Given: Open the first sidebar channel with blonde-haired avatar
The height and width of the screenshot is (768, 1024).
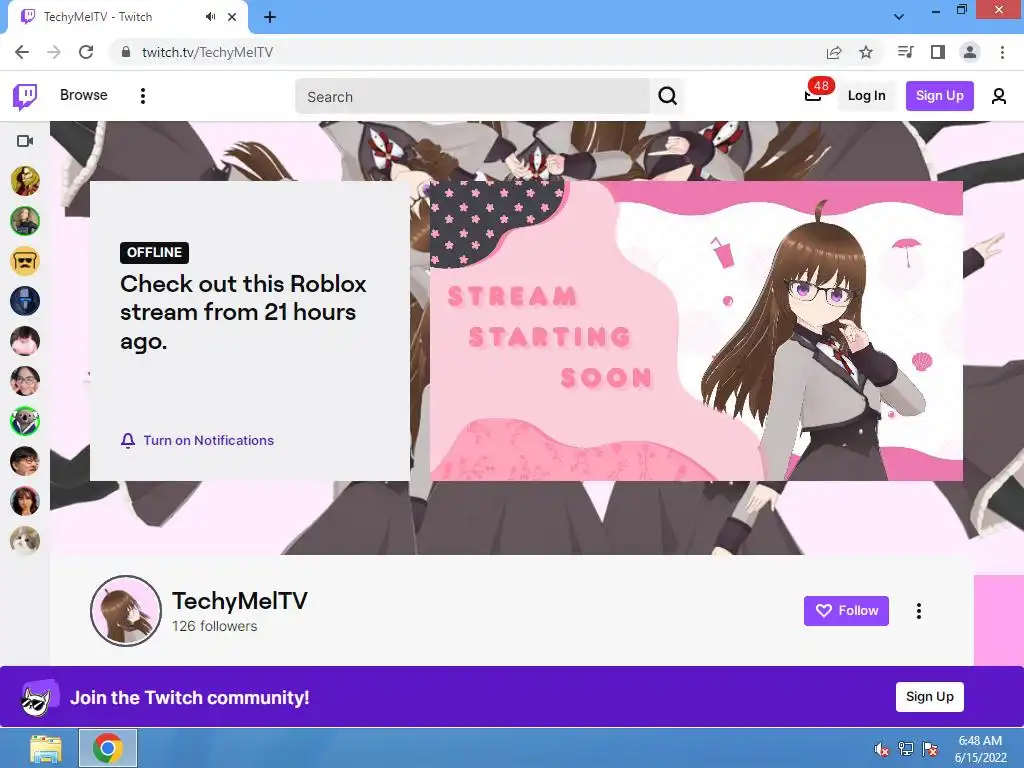Looking at the screenshot, I should [x=25, y=181].
